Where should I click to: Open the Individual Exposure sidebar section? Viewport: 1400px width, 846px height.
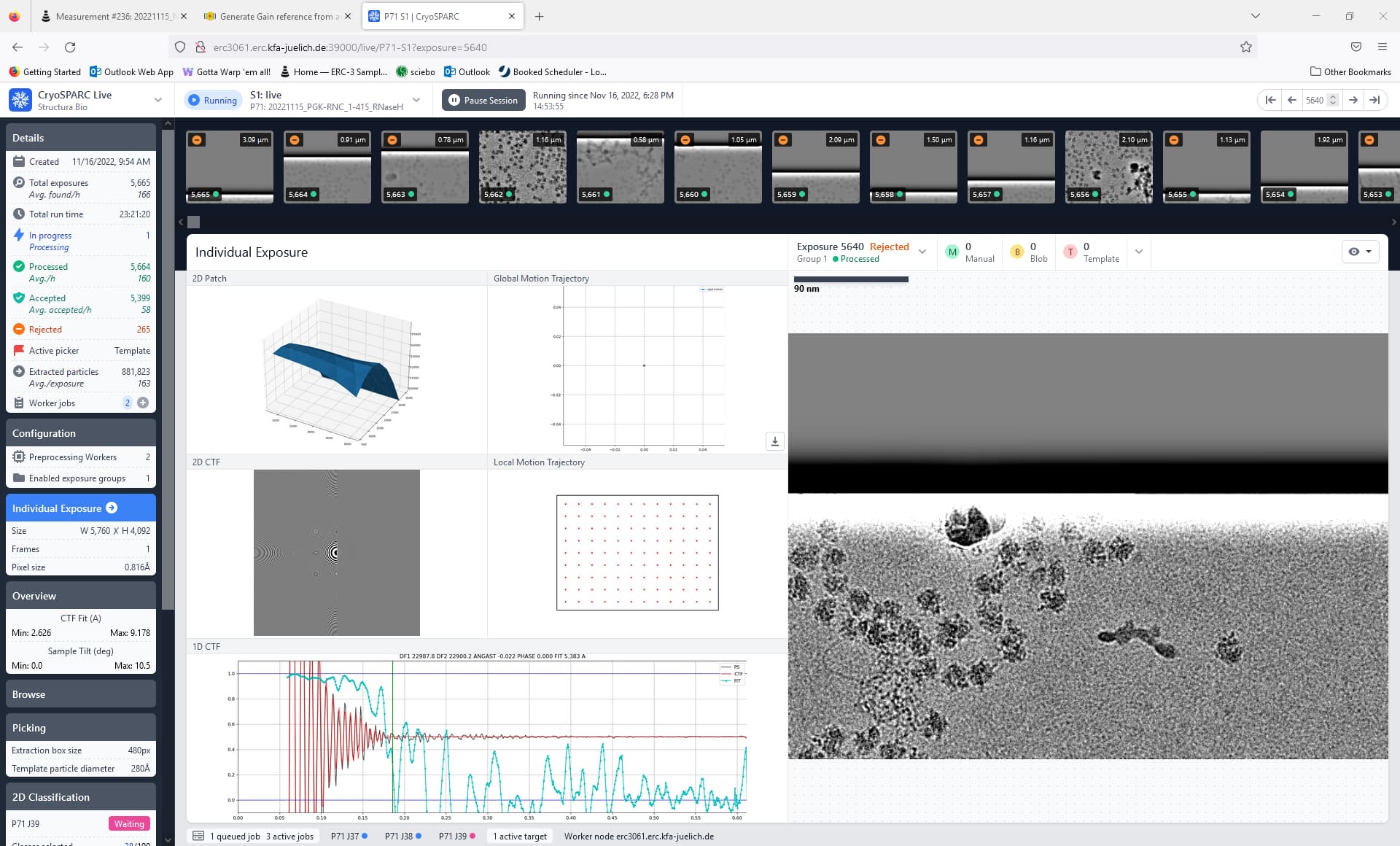(x=81, y=508)
